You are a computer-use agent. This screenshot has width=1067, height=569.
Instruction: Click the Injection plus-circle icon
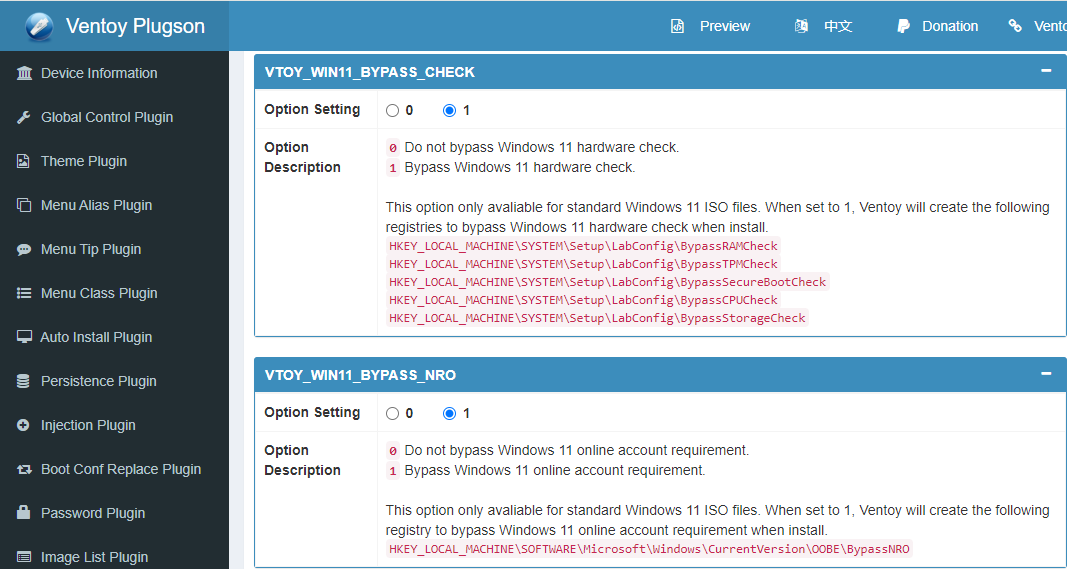point(23,425)
